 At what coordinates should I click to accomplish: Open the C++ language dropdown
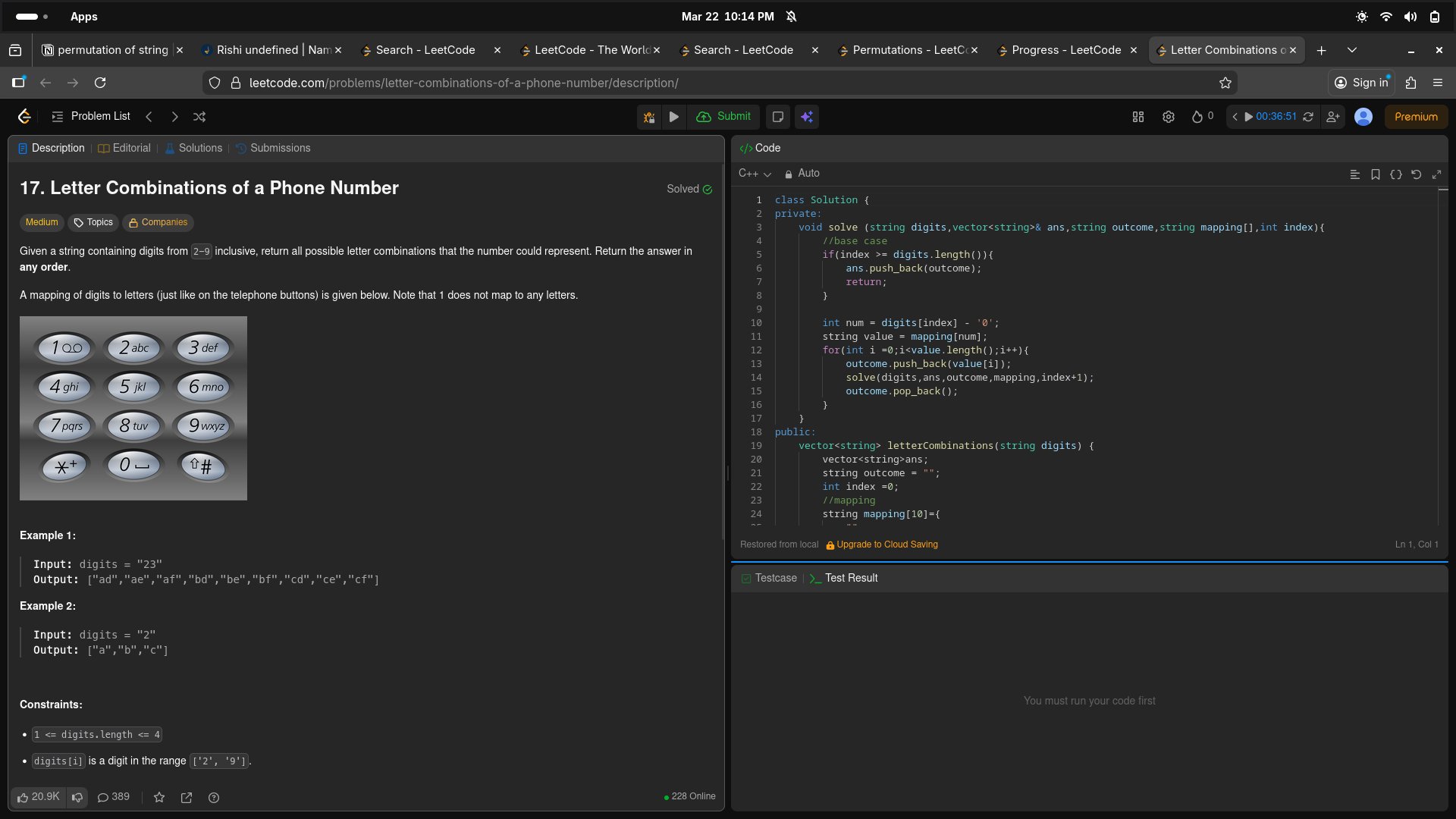(755, 174)
